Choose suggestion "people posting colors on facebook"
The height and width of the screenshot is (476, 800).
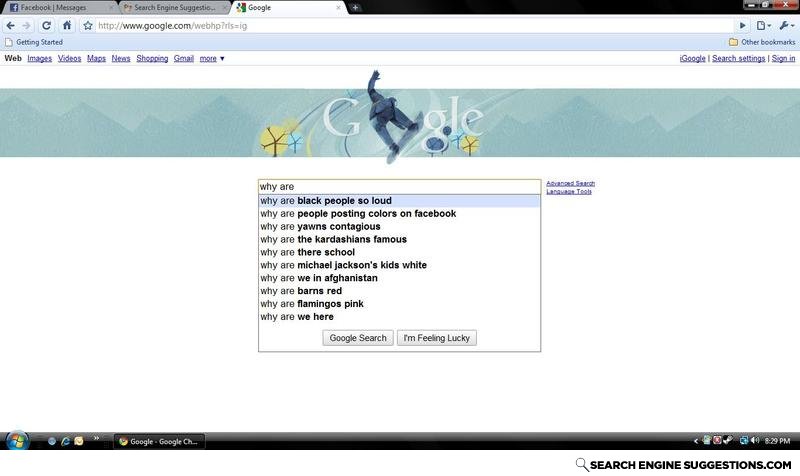click(x=399, y=214)
